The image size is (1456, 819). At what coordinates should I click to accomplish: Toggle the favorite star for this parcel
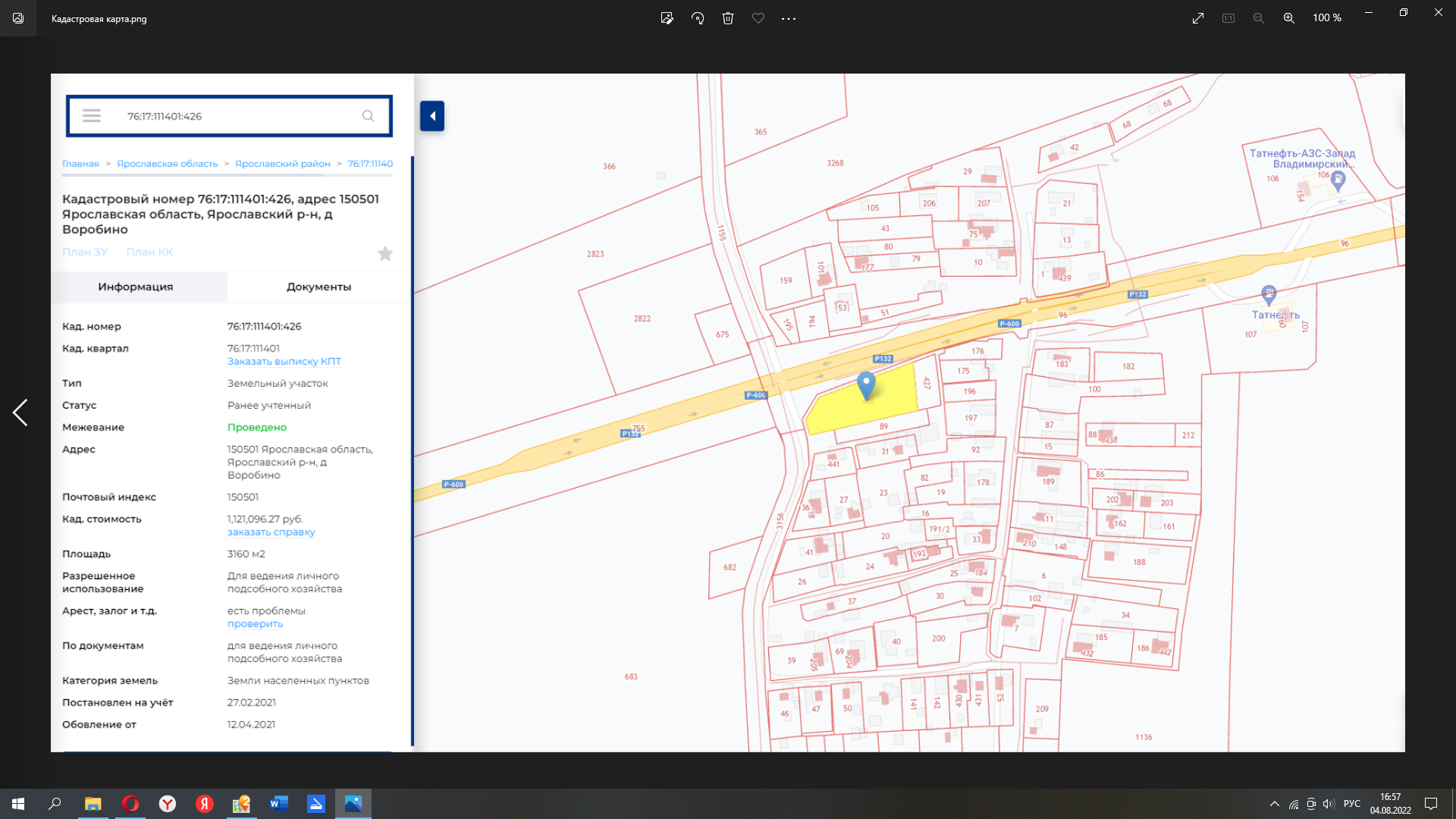(385, 253)
